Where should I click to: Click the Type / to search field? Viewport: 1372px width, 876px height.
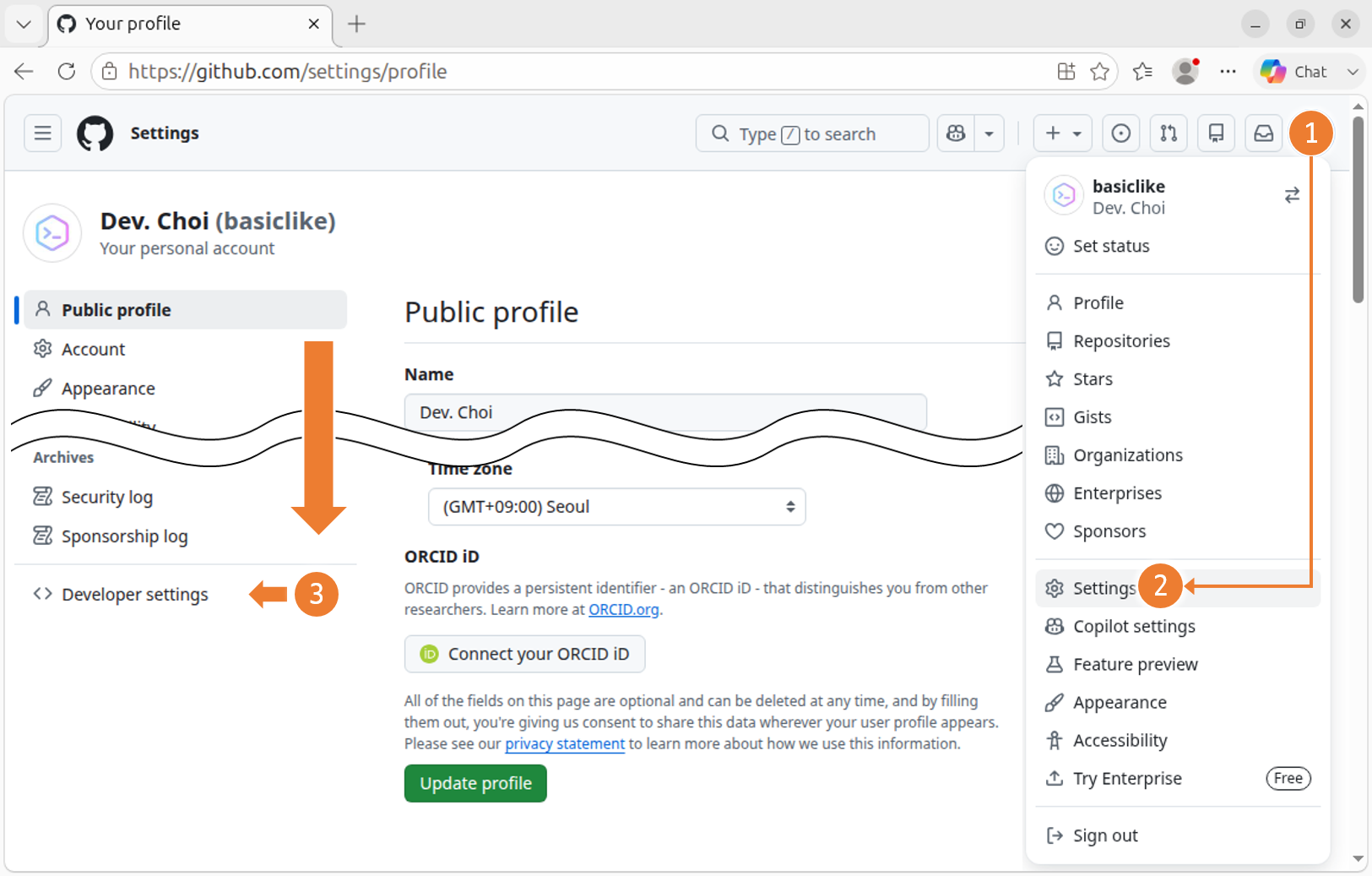(812, 133)
